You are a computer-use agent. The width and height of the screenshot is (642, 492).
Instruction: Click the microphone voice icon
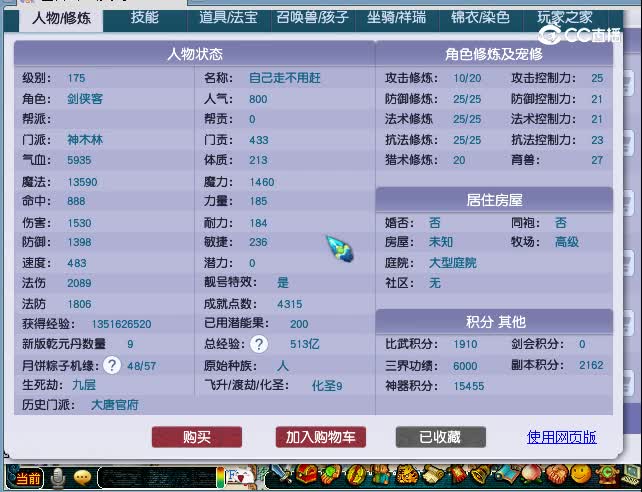pos(58,478)
